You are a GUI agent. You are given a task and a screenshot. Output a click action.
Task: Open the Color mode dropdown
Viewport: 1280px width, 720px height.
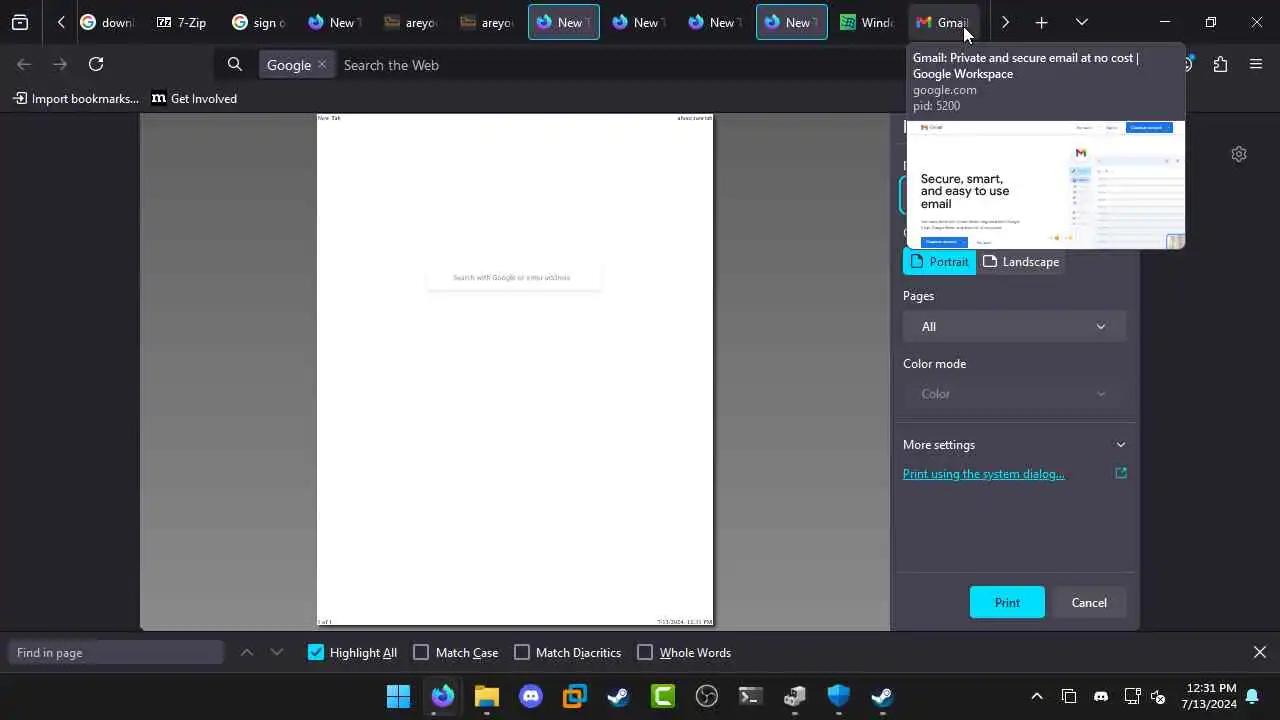point(1014,393)
